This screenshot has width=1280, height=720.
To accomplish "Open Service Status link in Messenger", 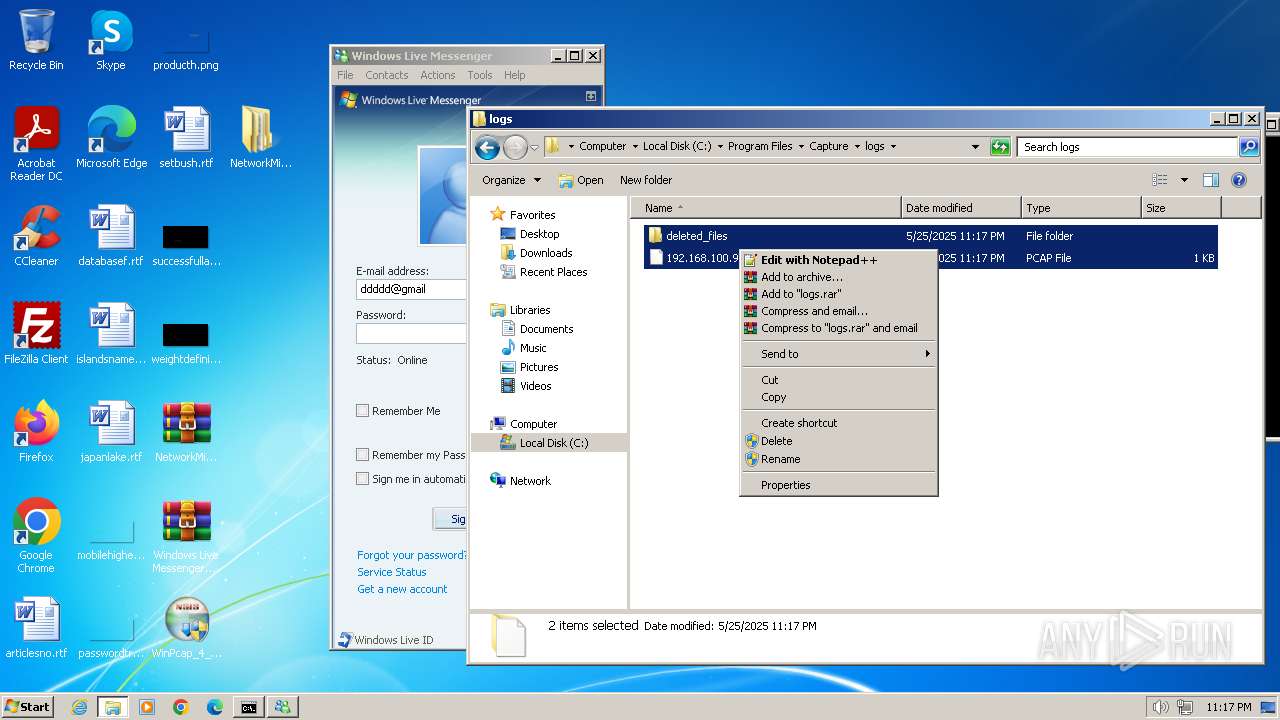I will [392, 572].
